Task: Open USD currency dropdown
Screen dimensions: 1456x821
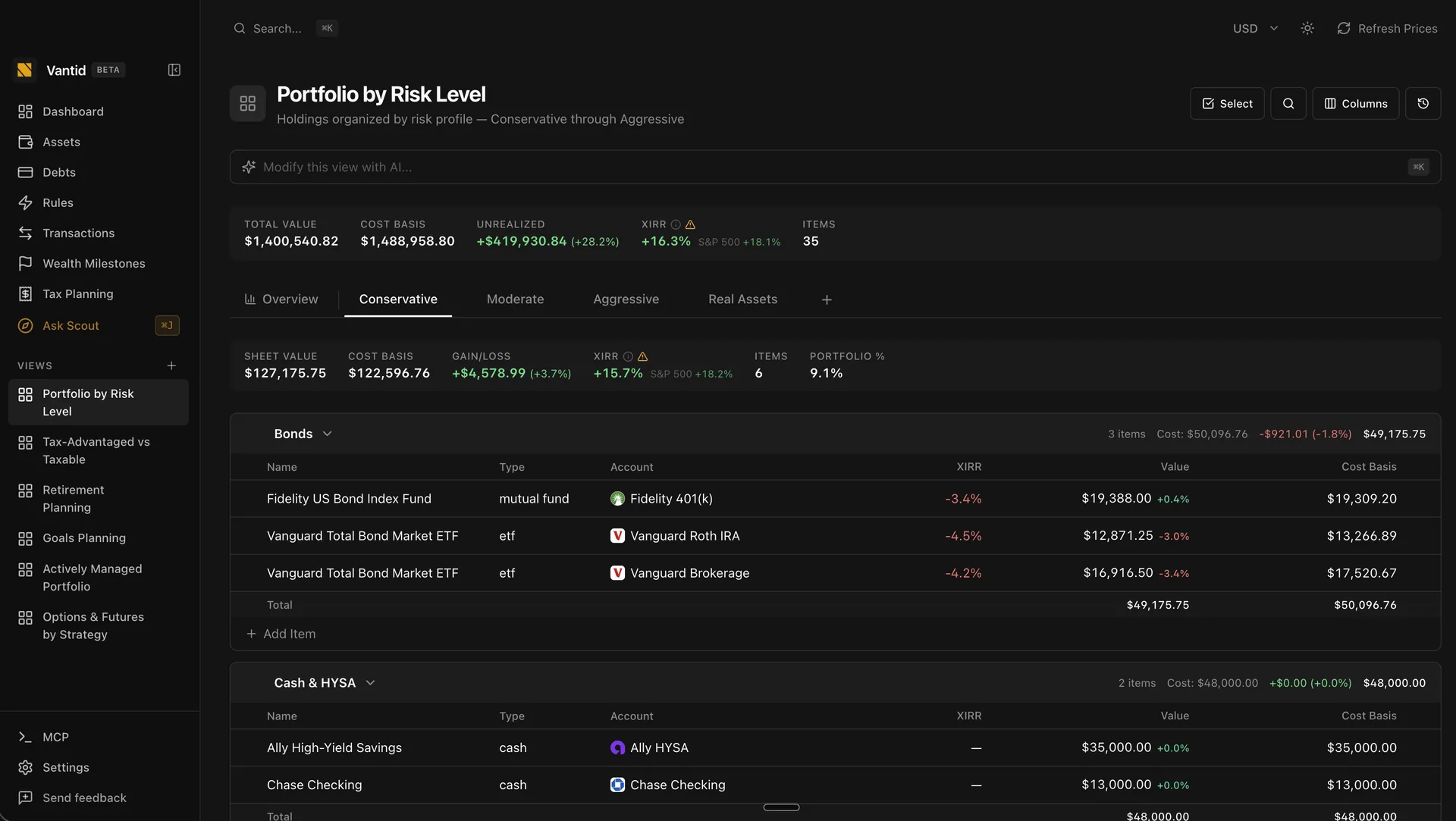Action: (x=1255, y=28)
